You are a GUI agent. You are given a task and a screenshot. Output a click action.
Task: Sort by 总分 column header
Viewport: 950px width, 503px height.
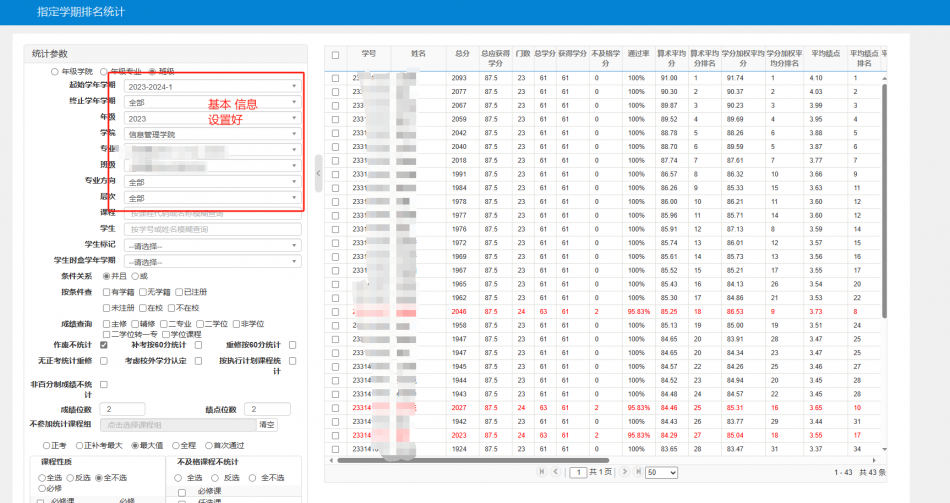pos(461,53)
